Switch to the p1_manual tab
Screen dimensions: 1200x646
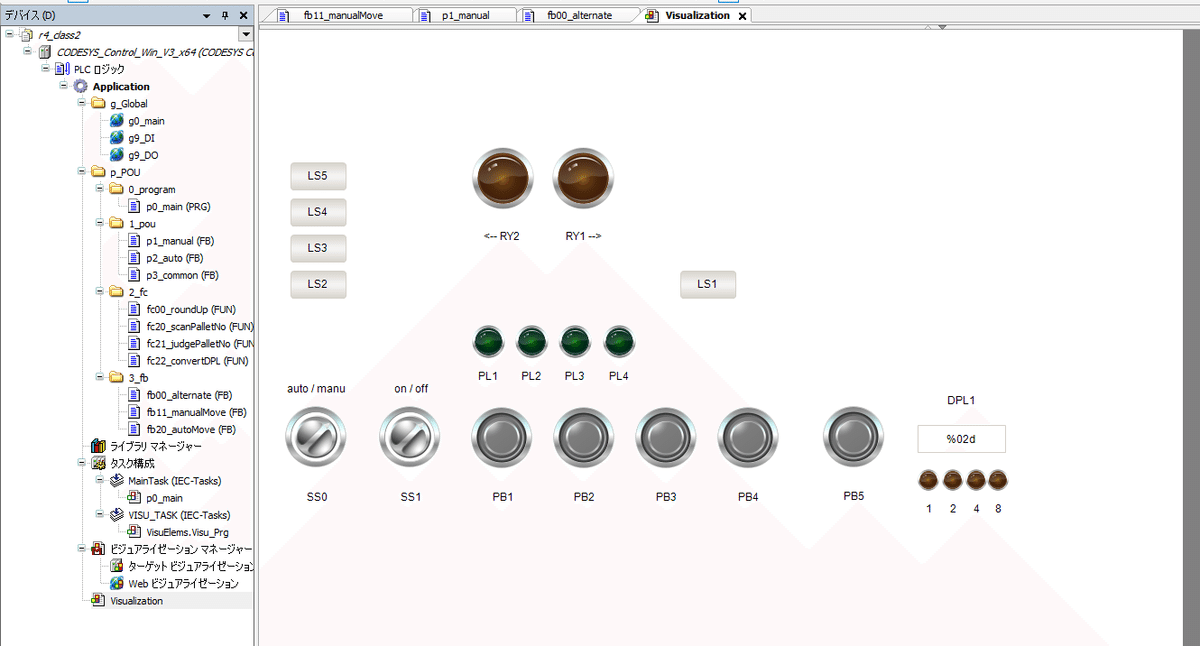pyautogui.click(x=468, y=15)
